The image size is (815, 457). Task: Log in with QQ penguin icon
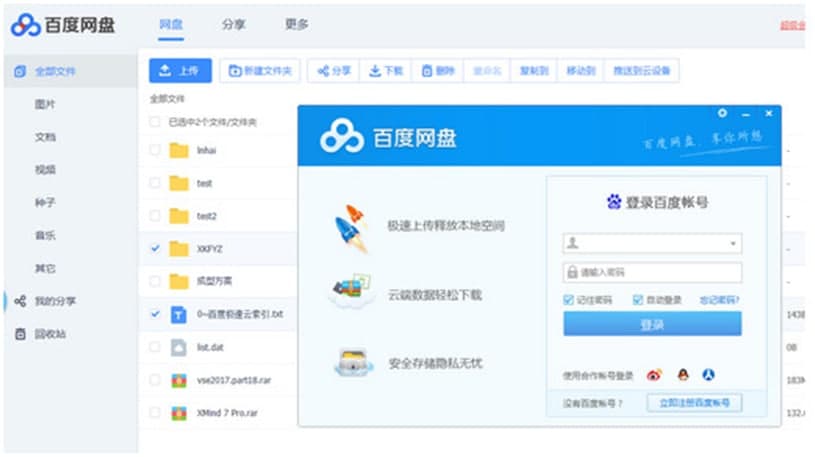[x=683, y=374]
